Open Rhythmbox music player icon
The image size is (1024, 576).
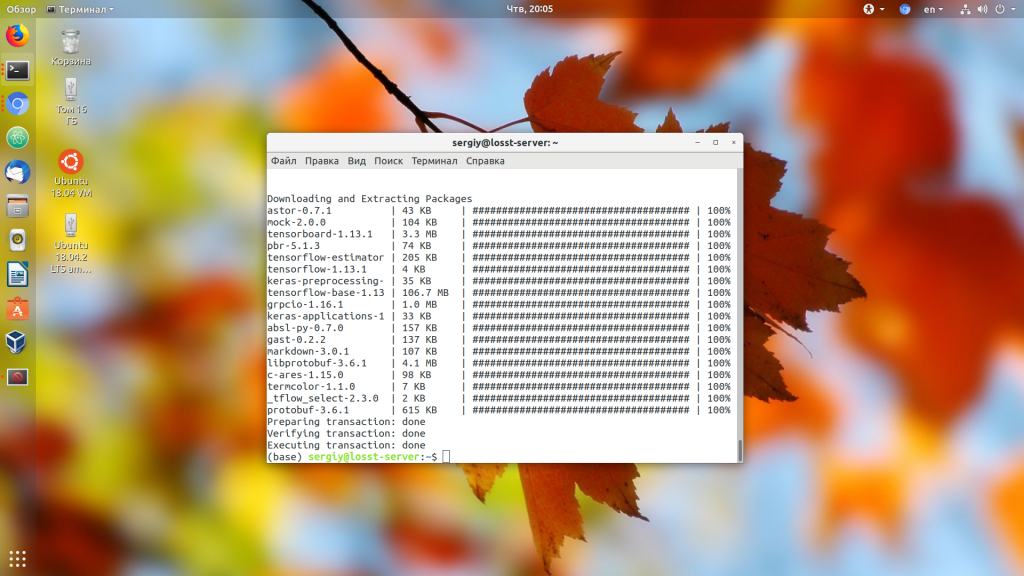[x=17, y=240]
